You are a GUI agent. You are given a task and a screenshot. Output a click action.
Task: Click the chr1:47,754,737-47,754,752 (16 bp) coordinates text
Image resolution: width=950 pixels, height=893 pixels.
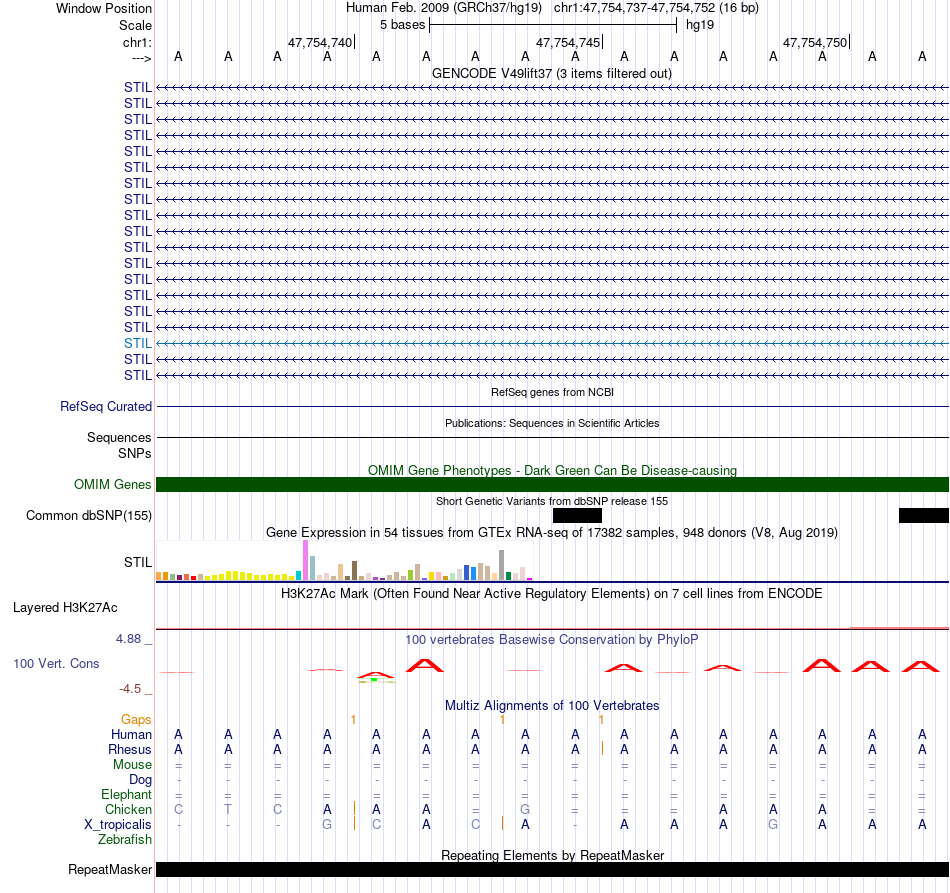click(656, 8)
